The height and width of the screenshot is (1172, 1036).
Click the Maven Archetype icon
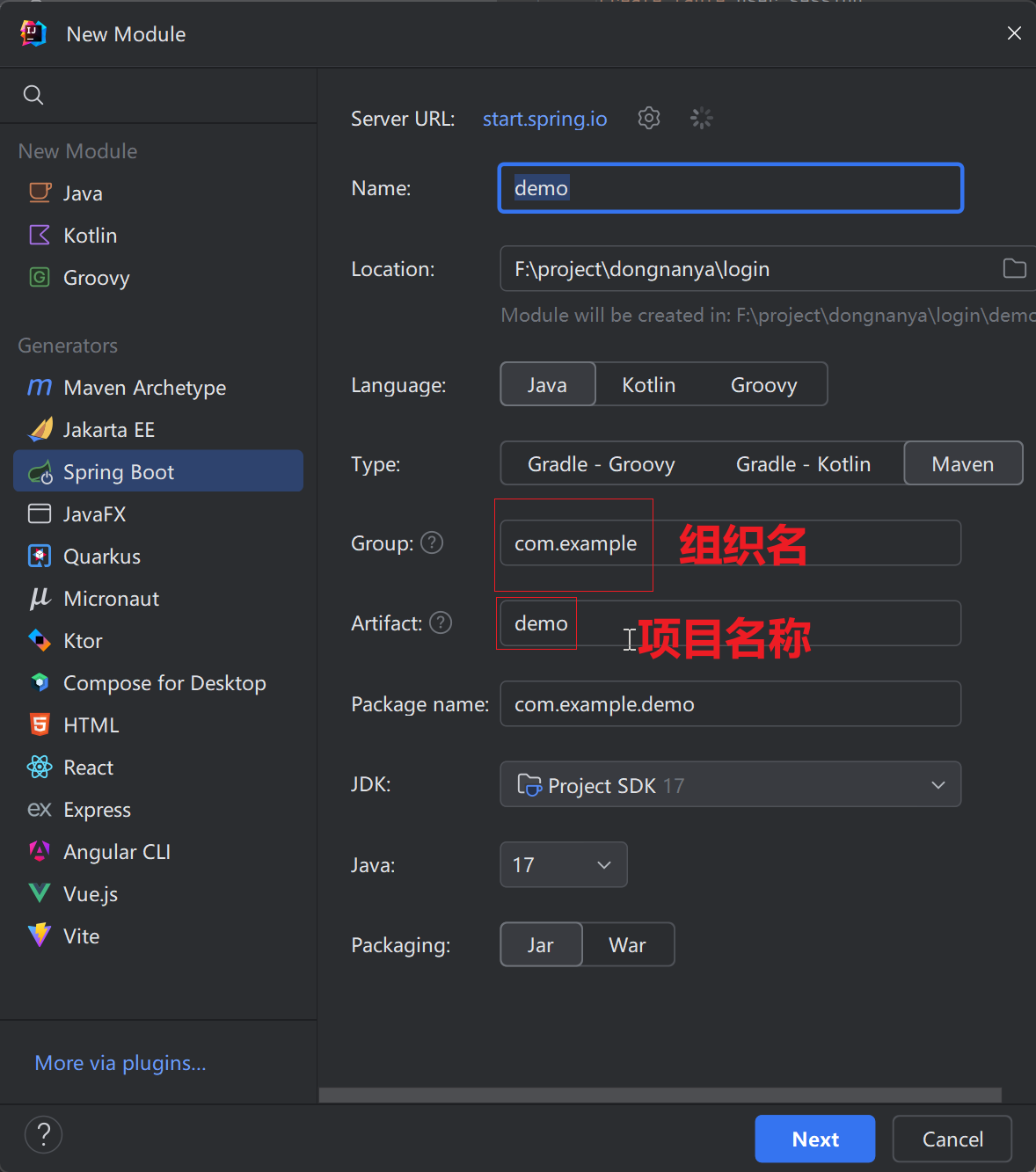[40, 387]
